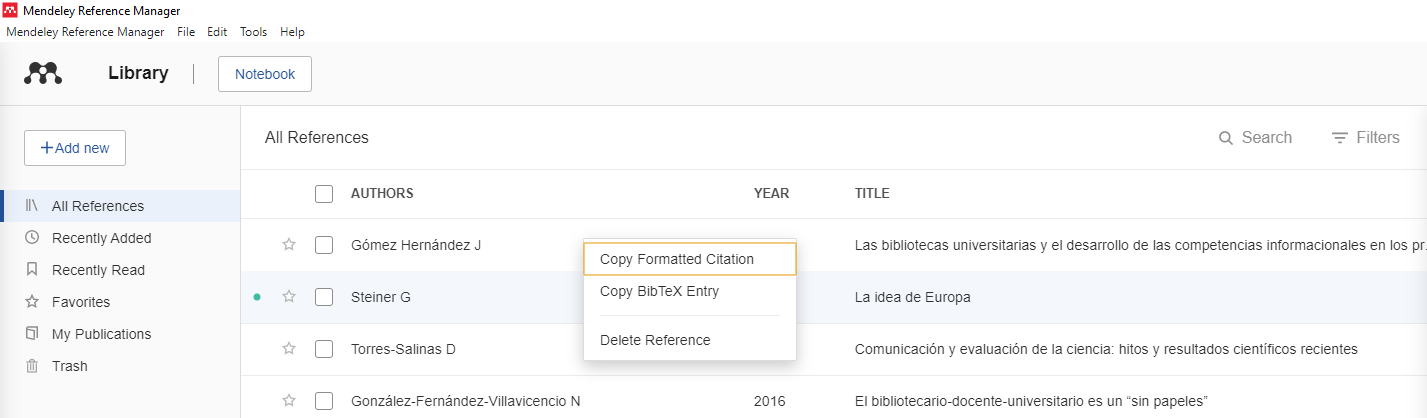
Task: Star the Gómez Hernández J reference
Action: [x=289, y=245]
